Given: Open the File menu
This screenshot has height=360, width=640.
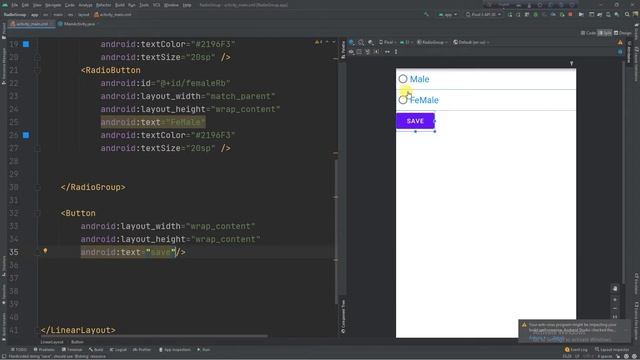Looking at the screenshot, I should pos(15,5).
